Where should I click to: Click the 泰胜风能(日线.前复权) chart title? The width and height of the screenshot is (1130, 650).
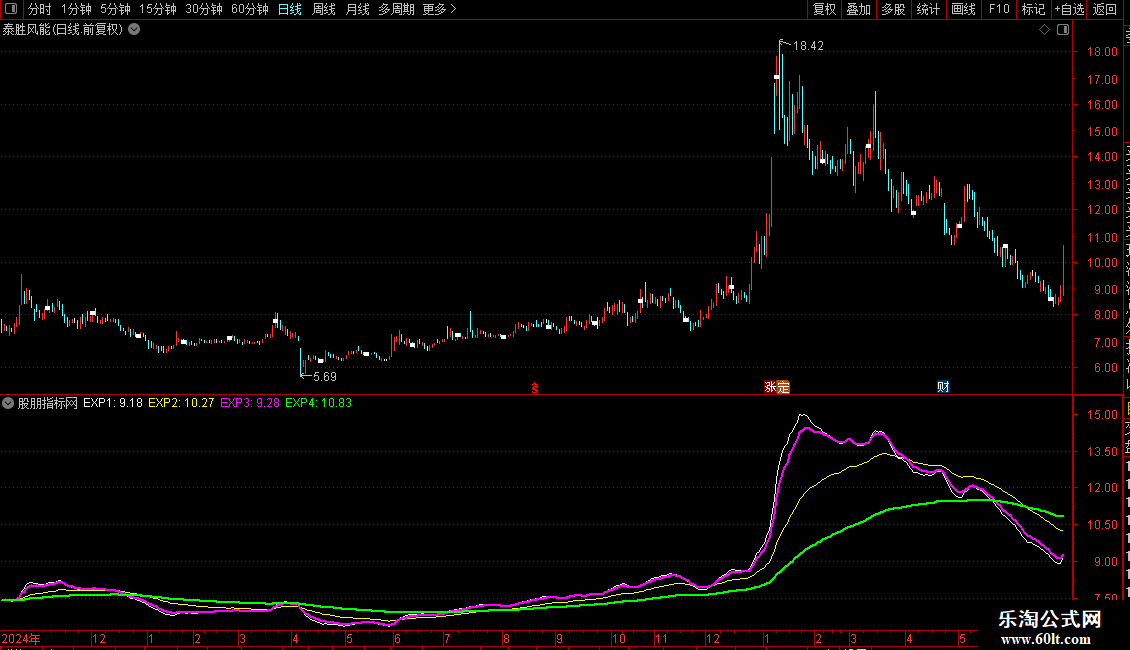point(63,30)
